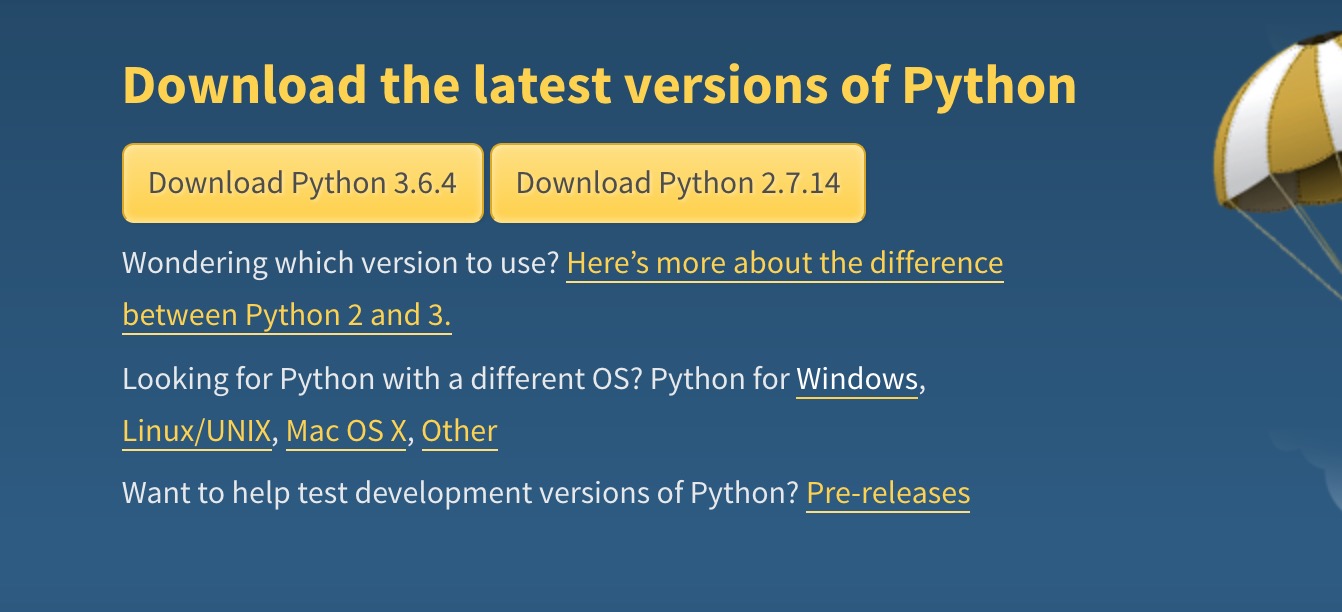Click the 'Download the latest versions of Python' heading

[x=599, y=86]
